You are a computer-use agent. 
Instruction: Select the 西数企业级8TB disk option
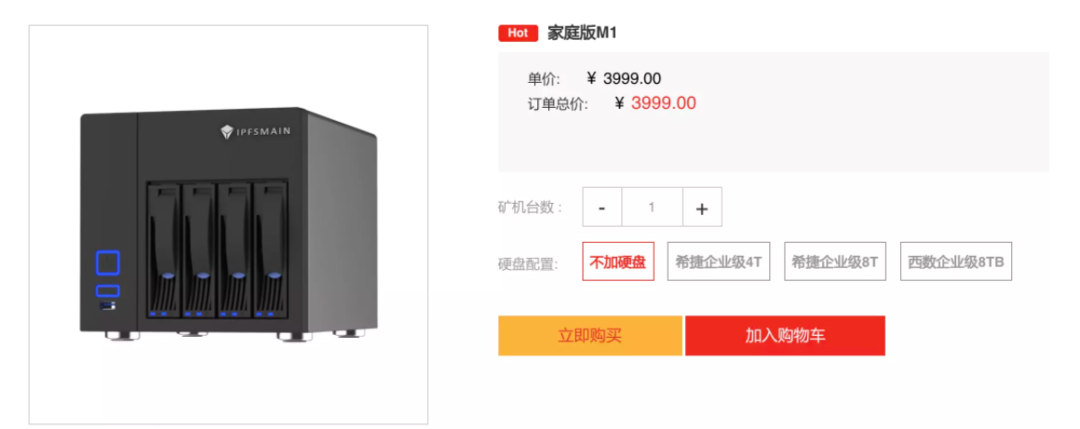(x=955, y=261)
